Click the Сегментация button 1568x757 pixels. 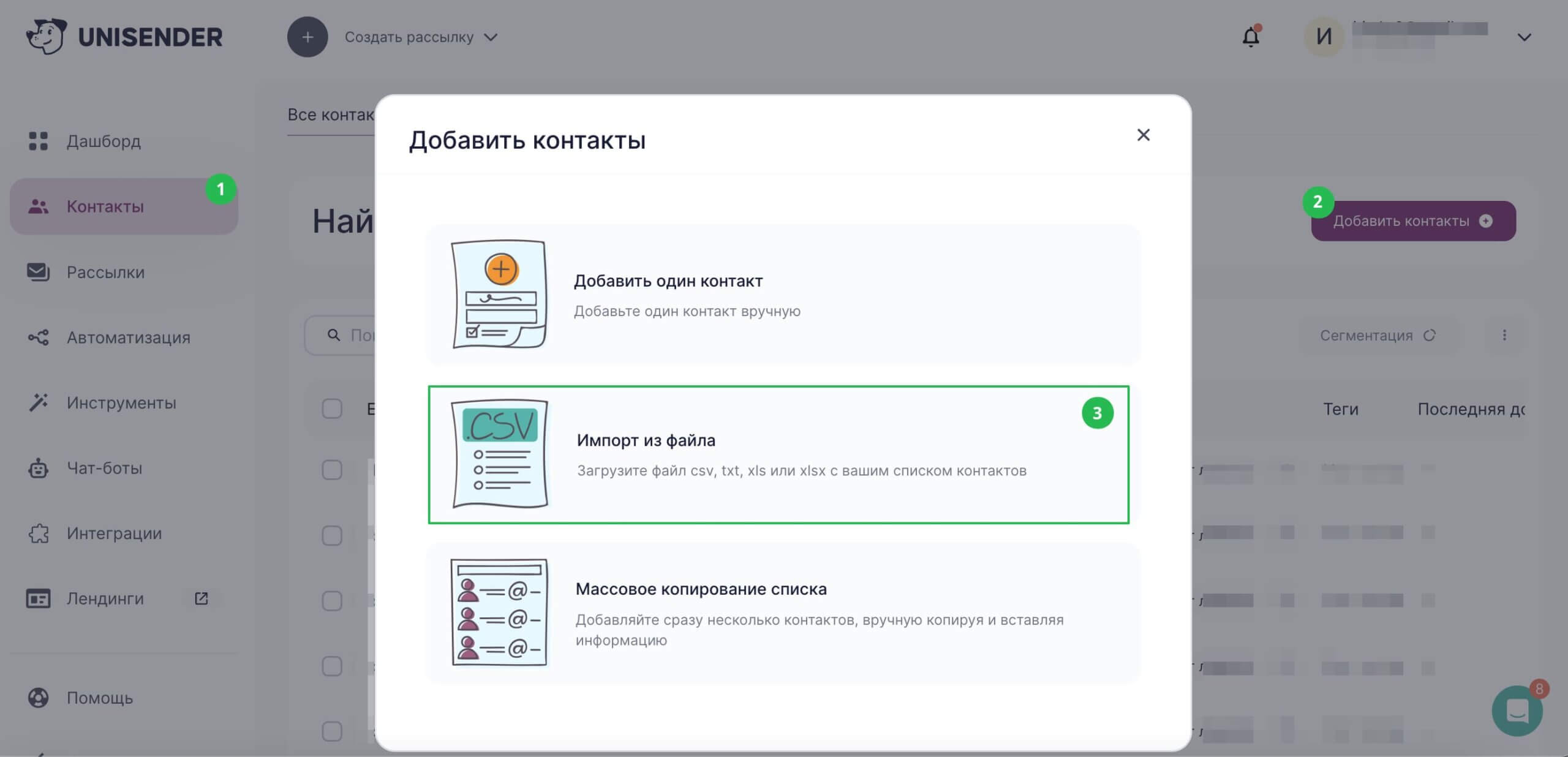pos(1378,336)
